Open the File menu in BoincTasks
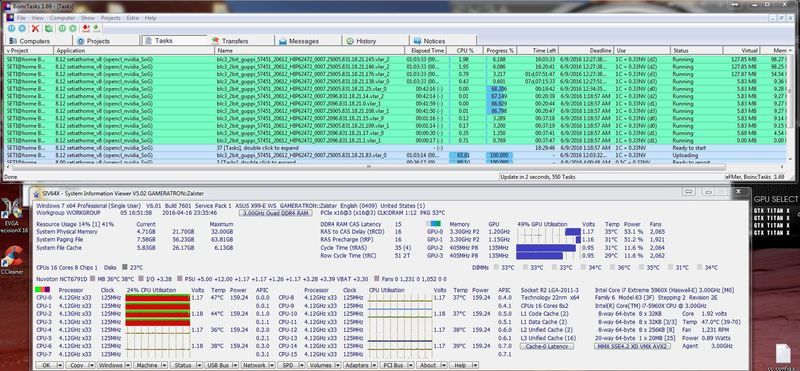The image size is (800, 371). 21,18
